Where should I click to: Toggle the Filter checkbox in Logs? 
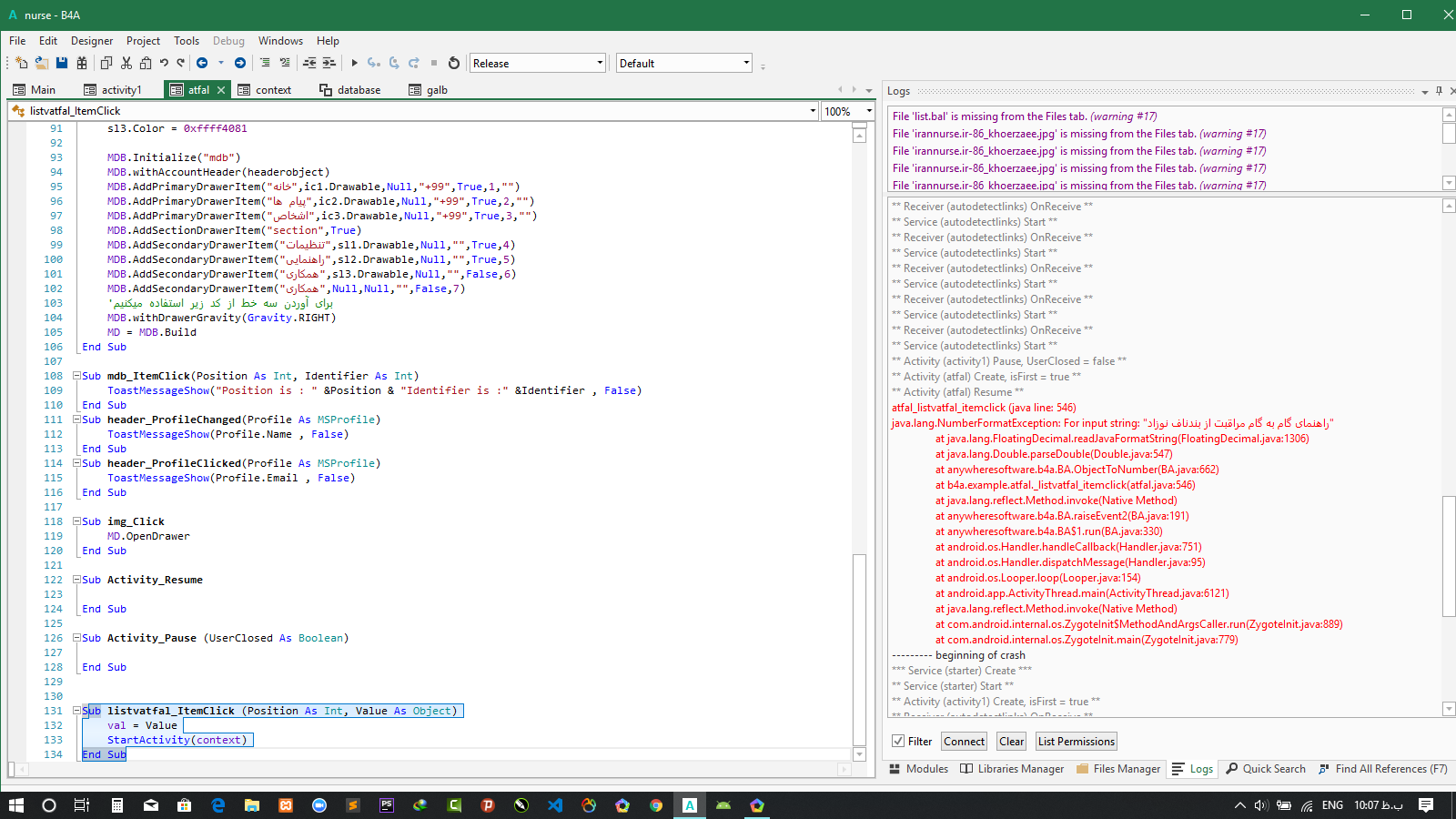[x=899, y=741]
